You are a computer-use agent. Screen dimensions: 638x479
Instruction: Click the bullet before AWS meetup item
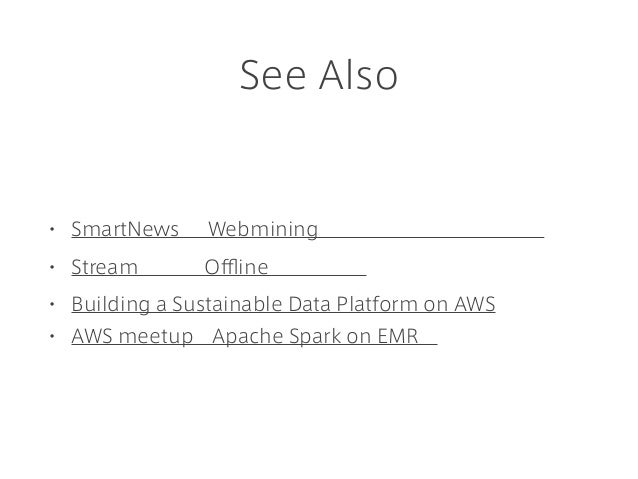[x=52, y=337]
